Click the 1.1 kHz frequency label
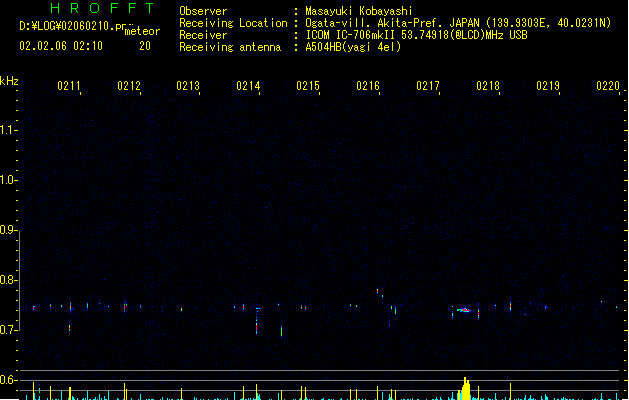 (8, 130)
